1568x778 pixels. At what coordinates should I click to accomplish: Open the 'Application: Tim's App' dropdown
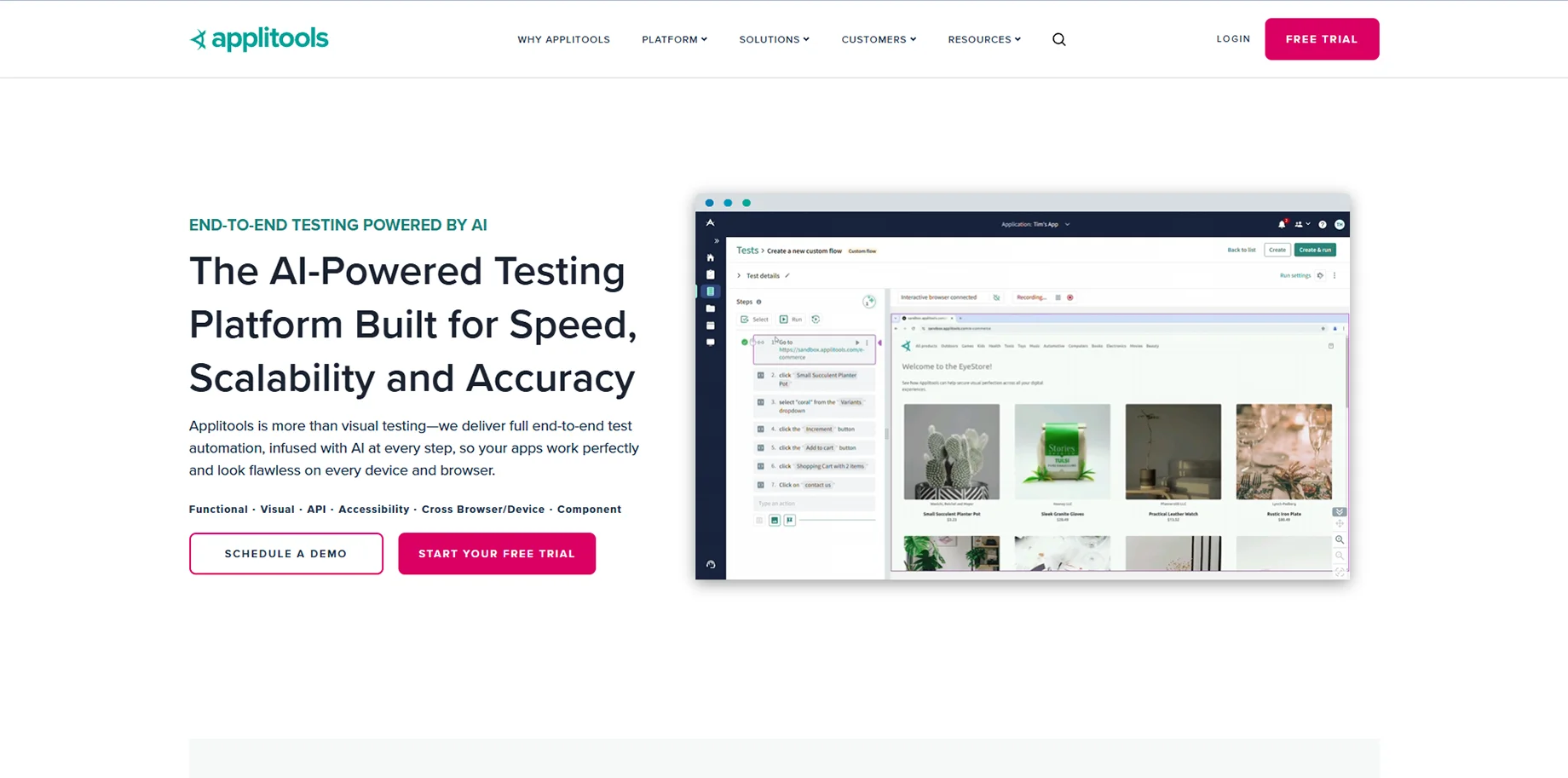coord(1035,225)
